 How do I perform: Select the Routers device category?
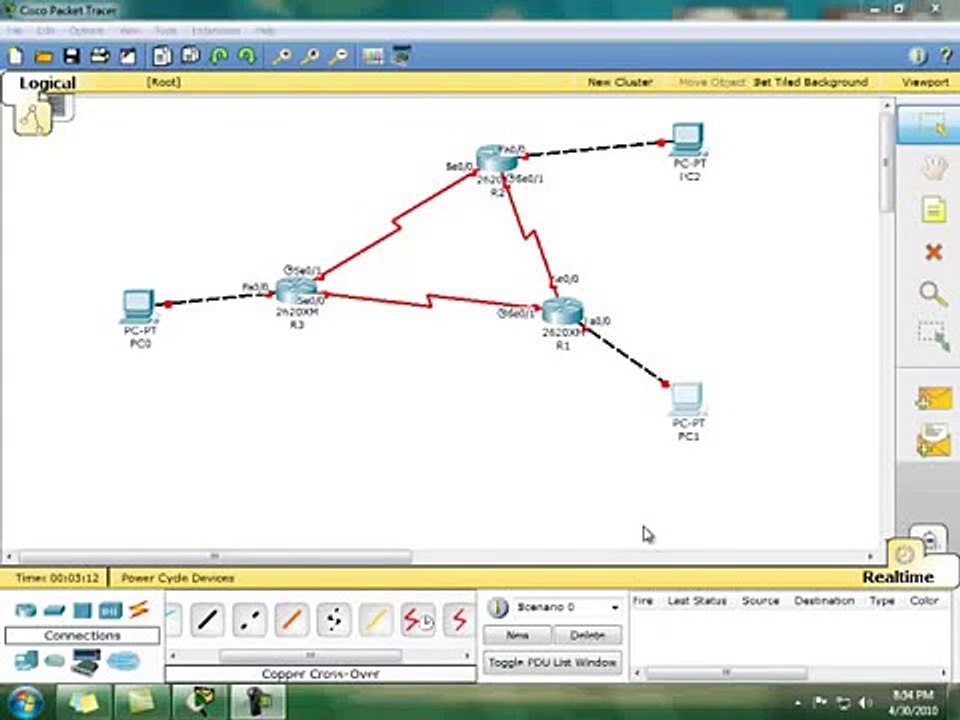(x=26, y=610)
